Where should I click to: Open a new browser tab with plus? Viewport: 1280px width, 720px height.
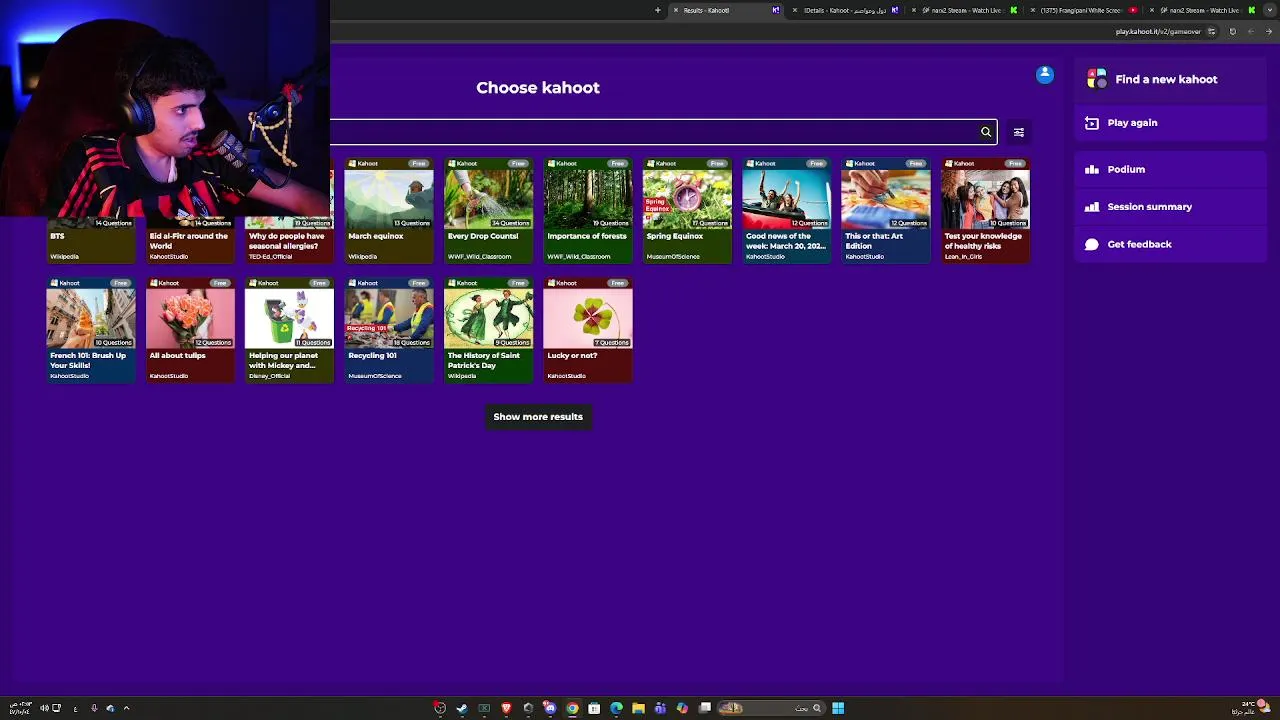click(658, 10)
